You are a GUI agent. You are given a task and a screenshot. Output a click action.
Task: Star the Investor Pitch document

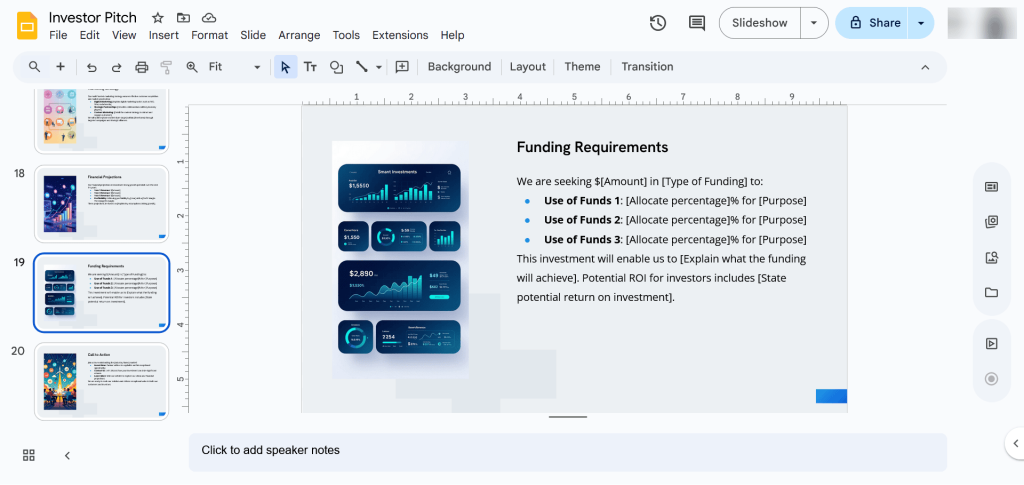tap(158, 18)
